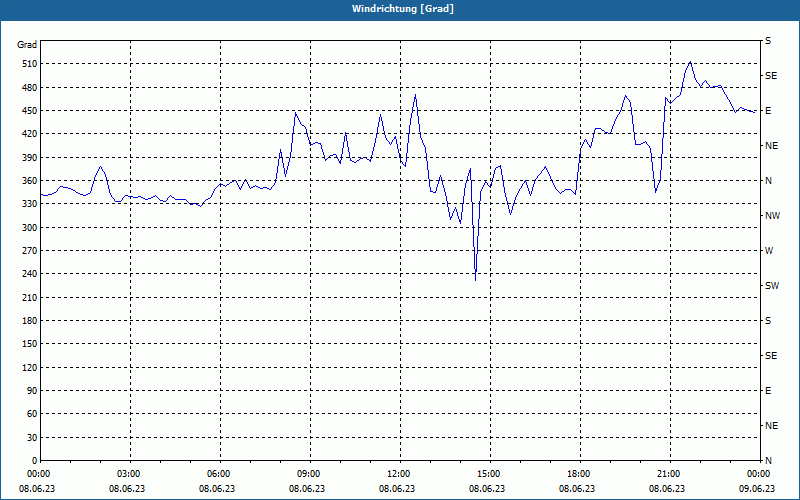Click the NW compass label
The height and width of the screenshot is (500, 800).
(x=772, y=216)
